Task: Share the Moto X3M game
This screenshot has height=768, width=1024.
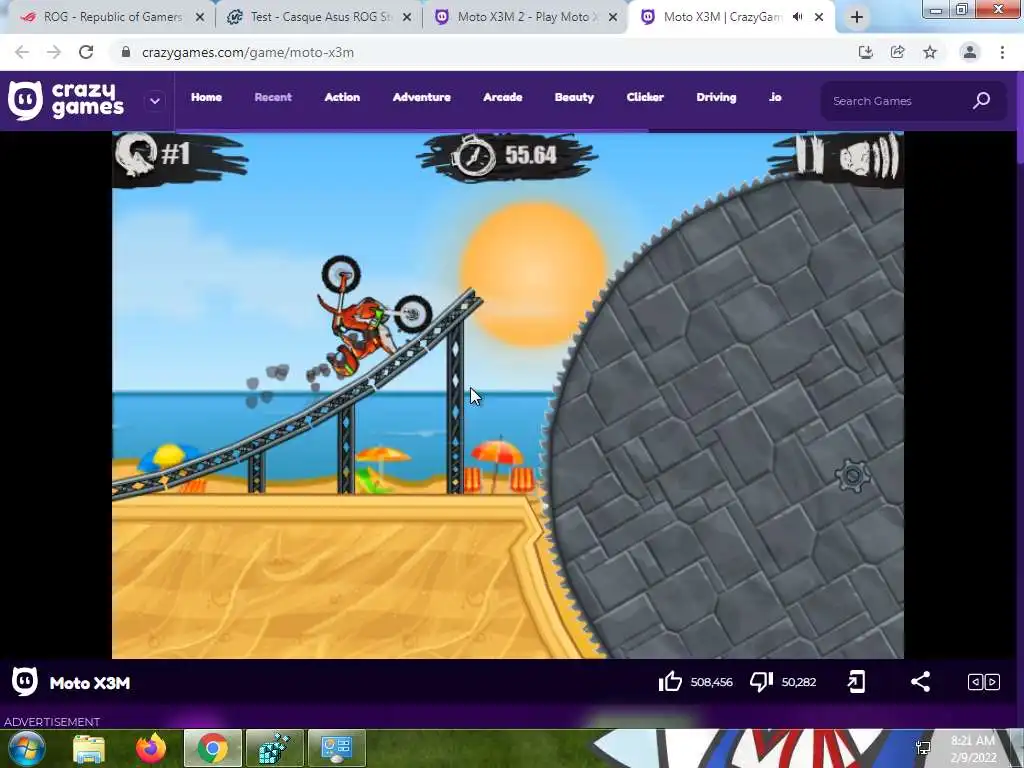Action: (920, 682)
